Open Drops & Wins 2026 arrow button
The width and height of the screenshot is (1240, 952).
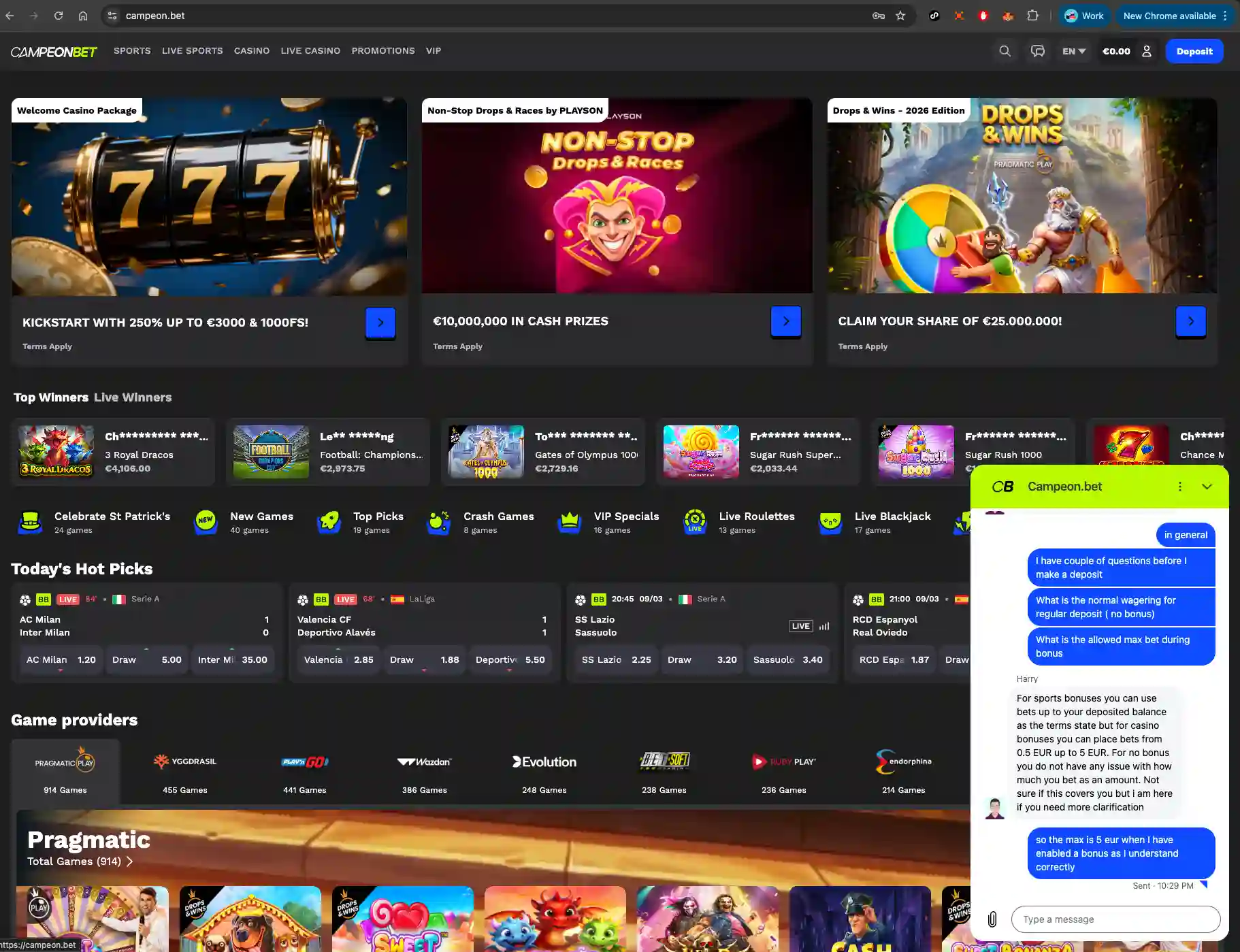click(x=1191, y=321)
